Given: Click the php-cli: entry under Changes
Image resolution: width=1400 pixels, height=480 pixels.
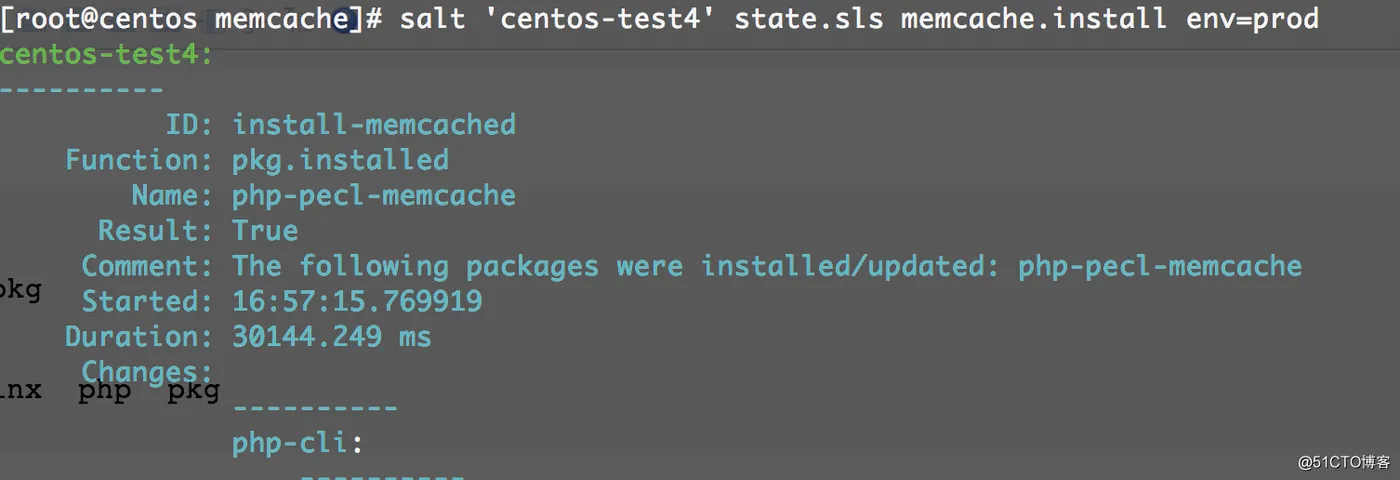Looking at the screenshot, I should (297, 443).
